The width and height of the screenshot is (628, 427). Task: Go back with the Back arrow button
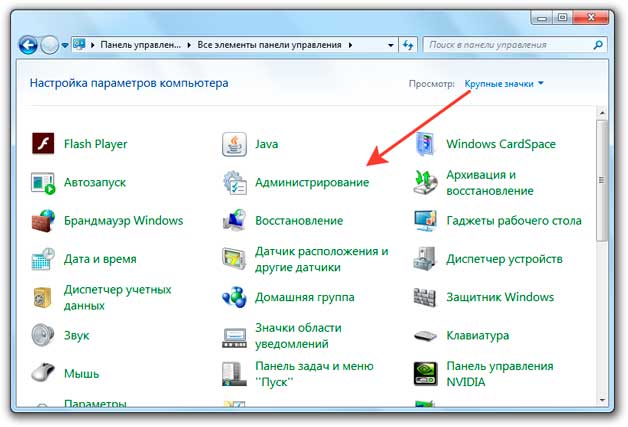tap(28, 45)
